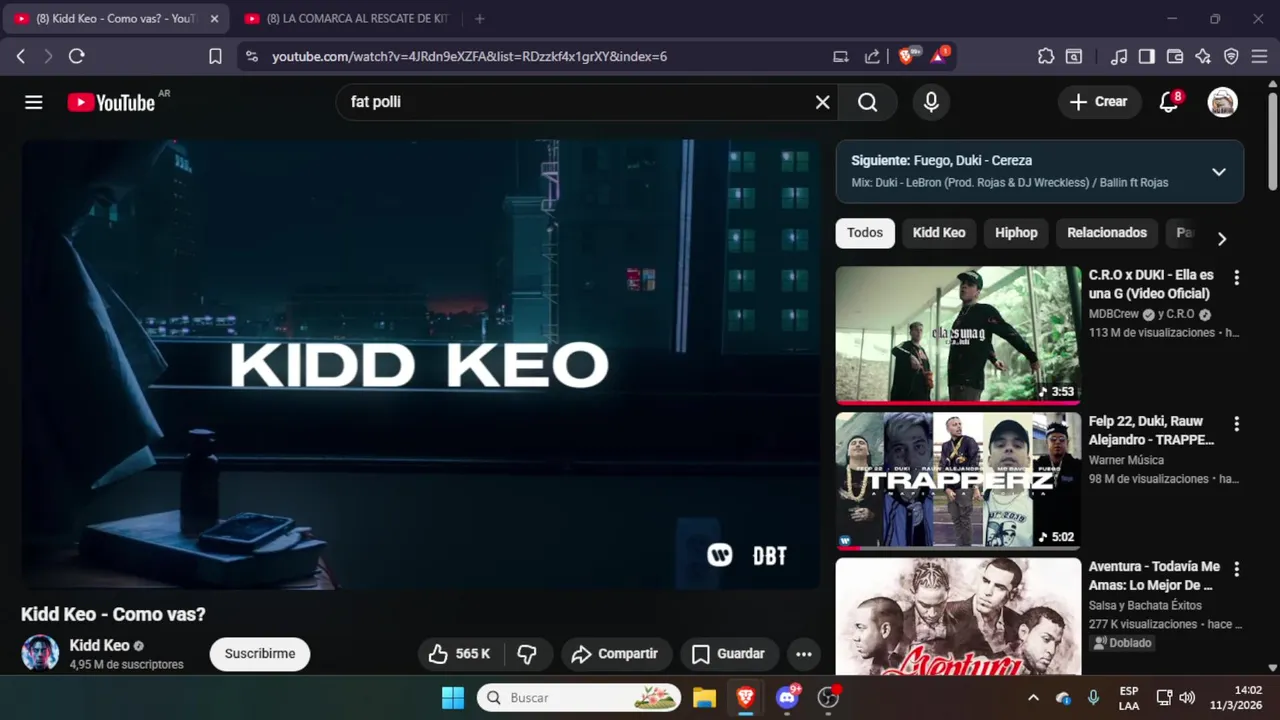Open more actions three-dot button below video

[803, 654]
